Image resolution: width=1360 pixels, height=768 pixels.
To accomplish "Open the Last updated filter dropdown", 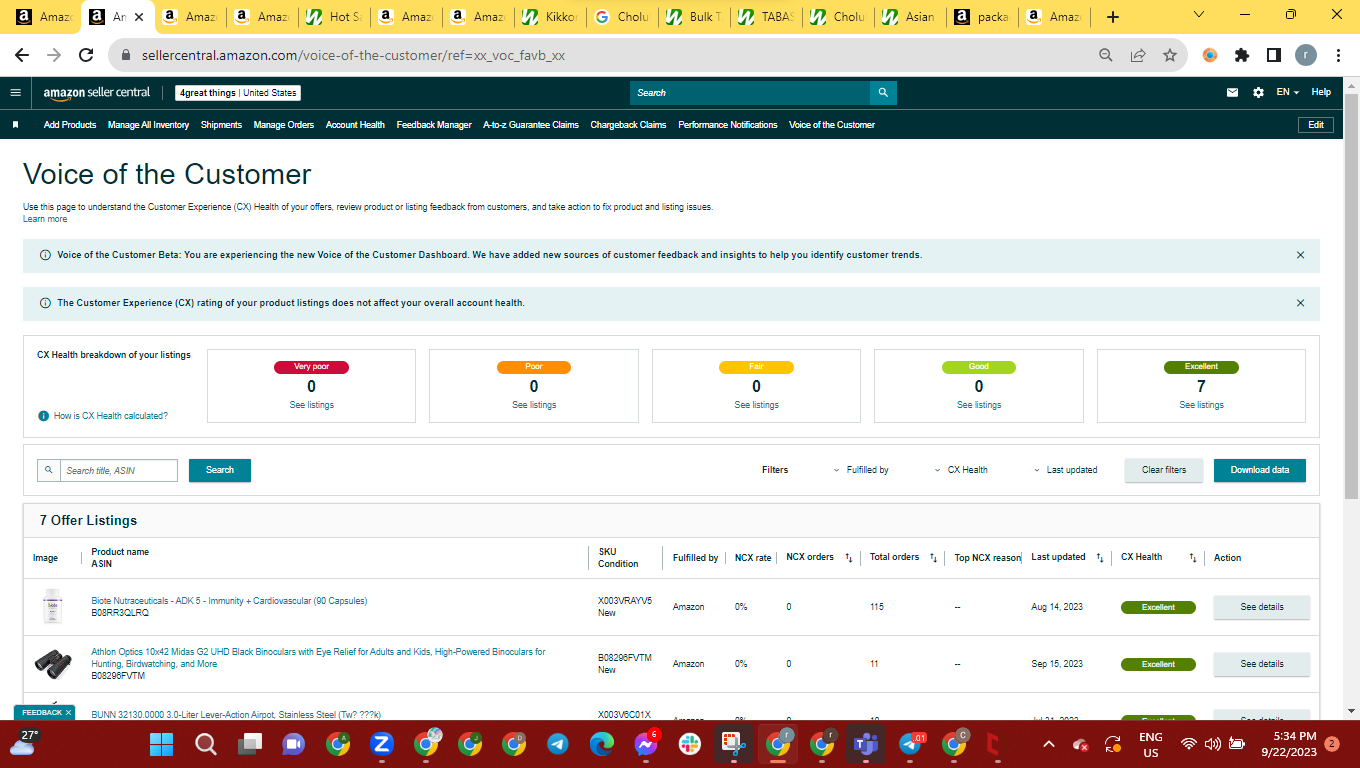I will [1065, 470].
